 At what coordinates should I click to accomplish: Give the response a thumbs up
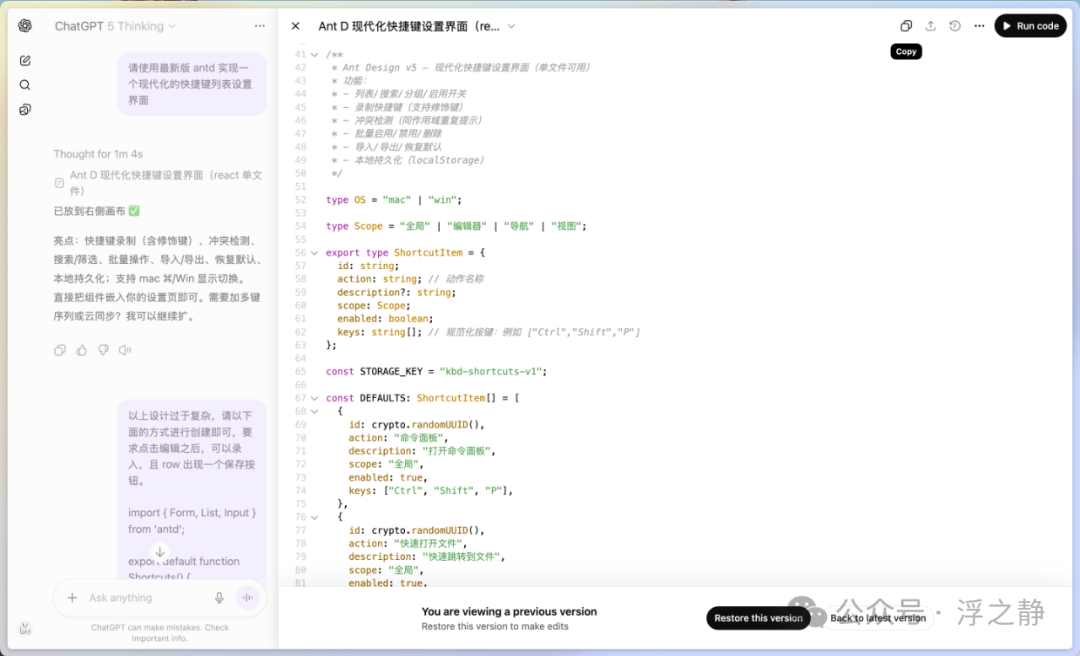[82, 350]
